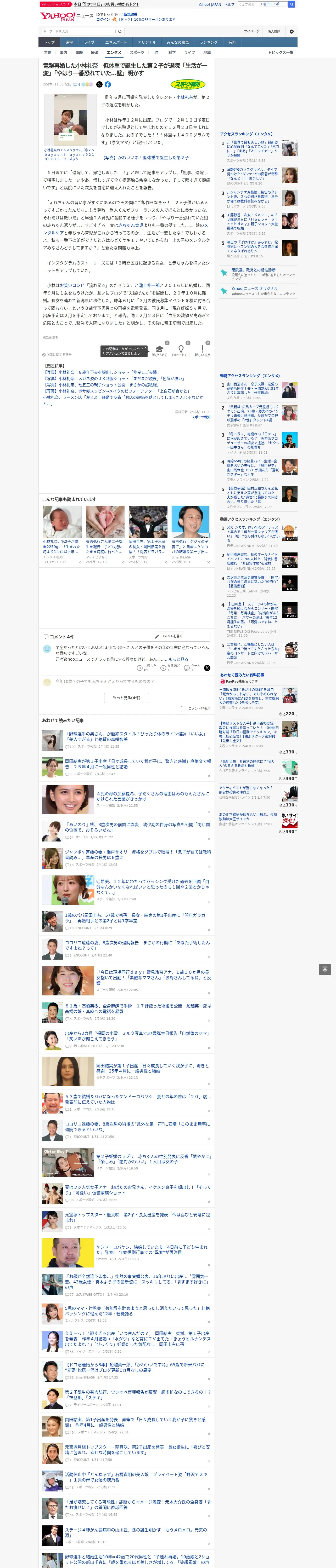Open first commenter's avatar
Screen dimensions: 336x1568
point(47,649)
